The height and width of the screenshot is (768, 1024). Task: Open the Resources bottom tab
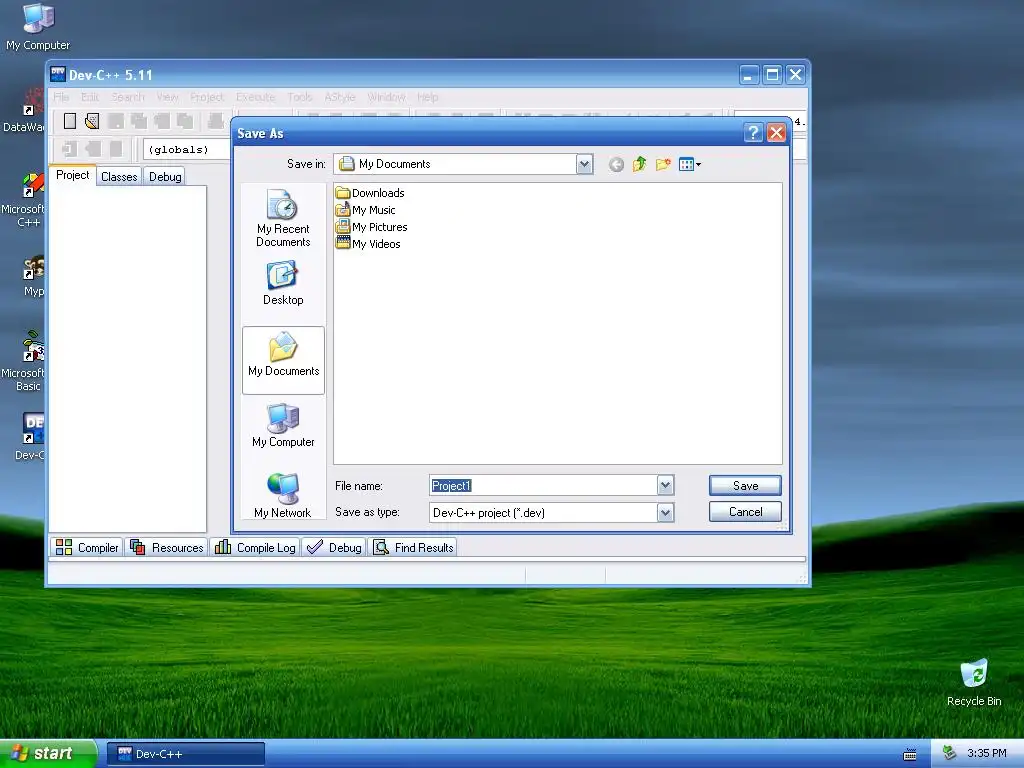[167, 547]
